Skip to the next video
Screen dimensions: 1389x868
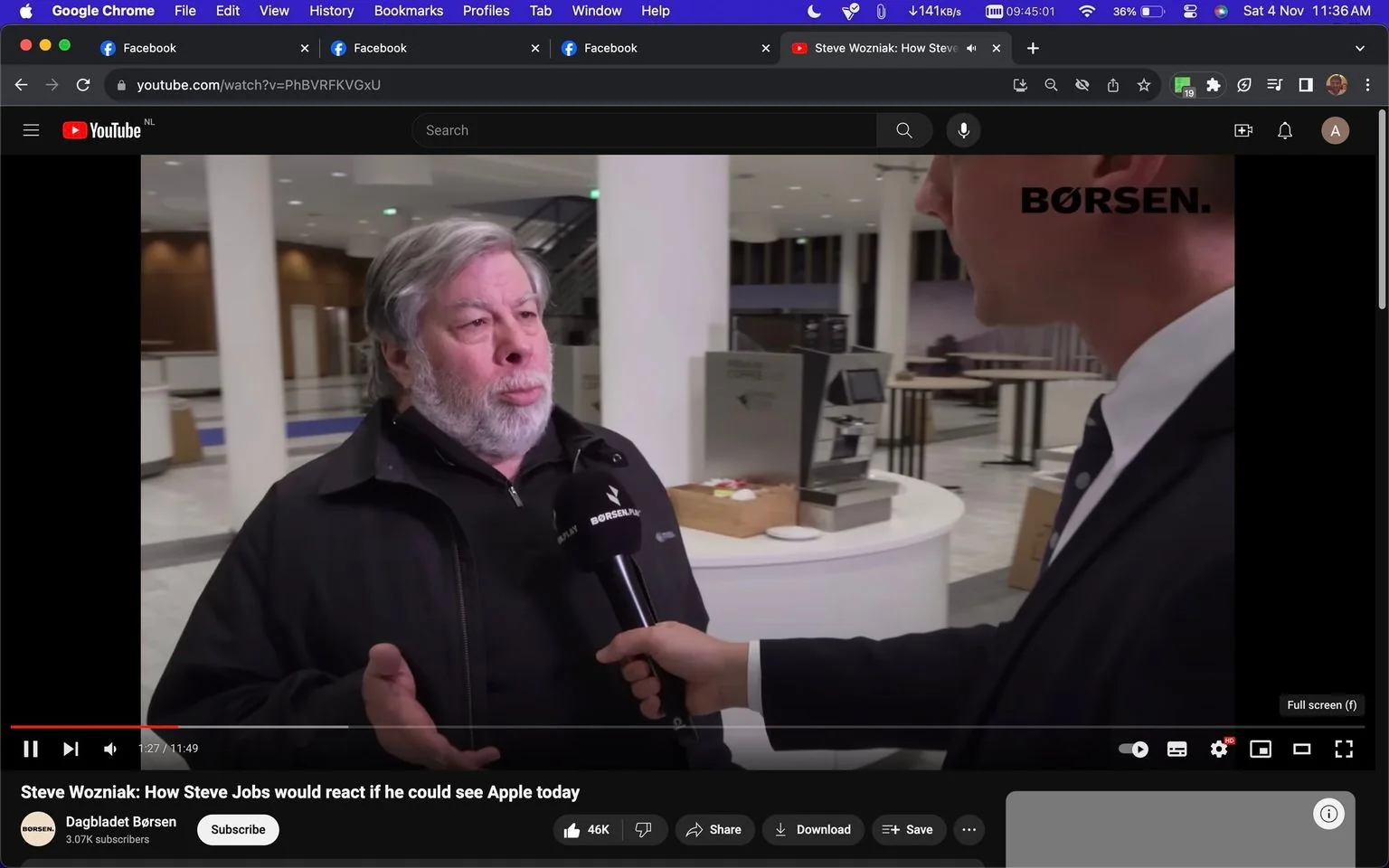71,749
